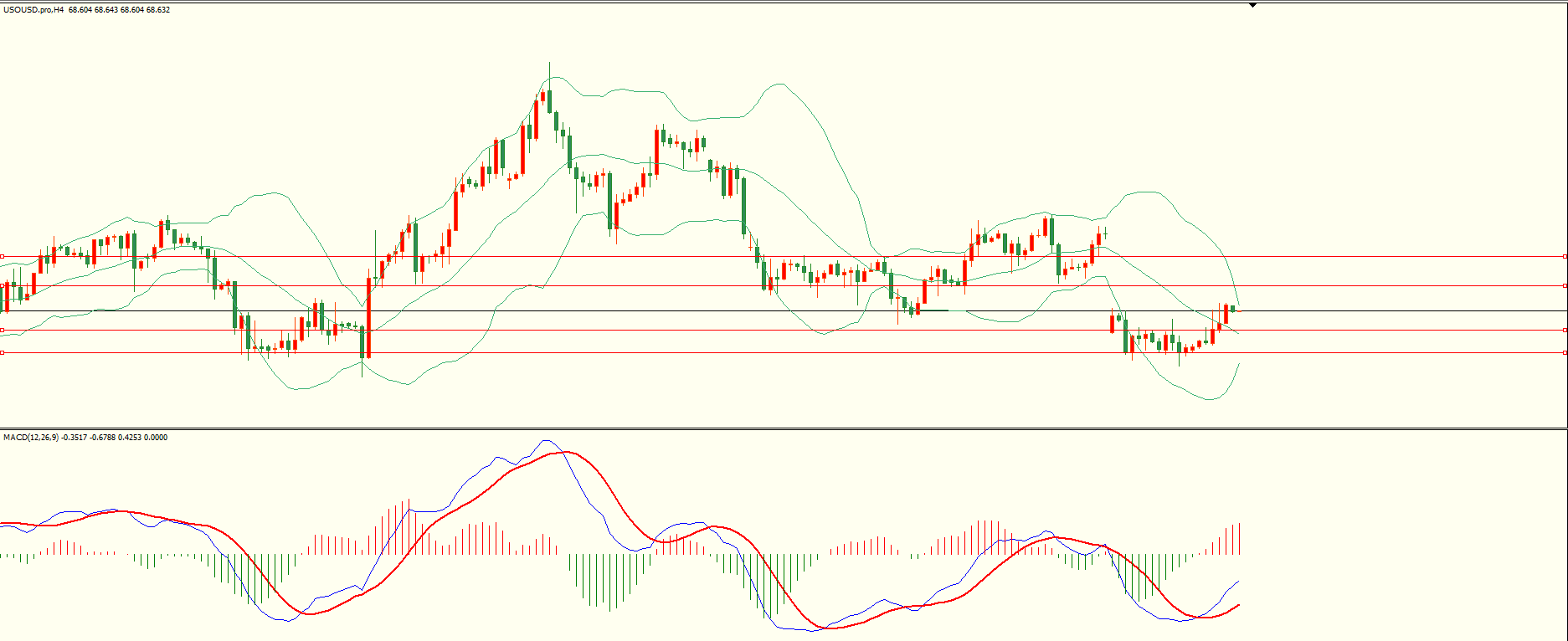Grab right handle of third red horizontal line
1568x641 pixels.
[x=1565, y=331]
